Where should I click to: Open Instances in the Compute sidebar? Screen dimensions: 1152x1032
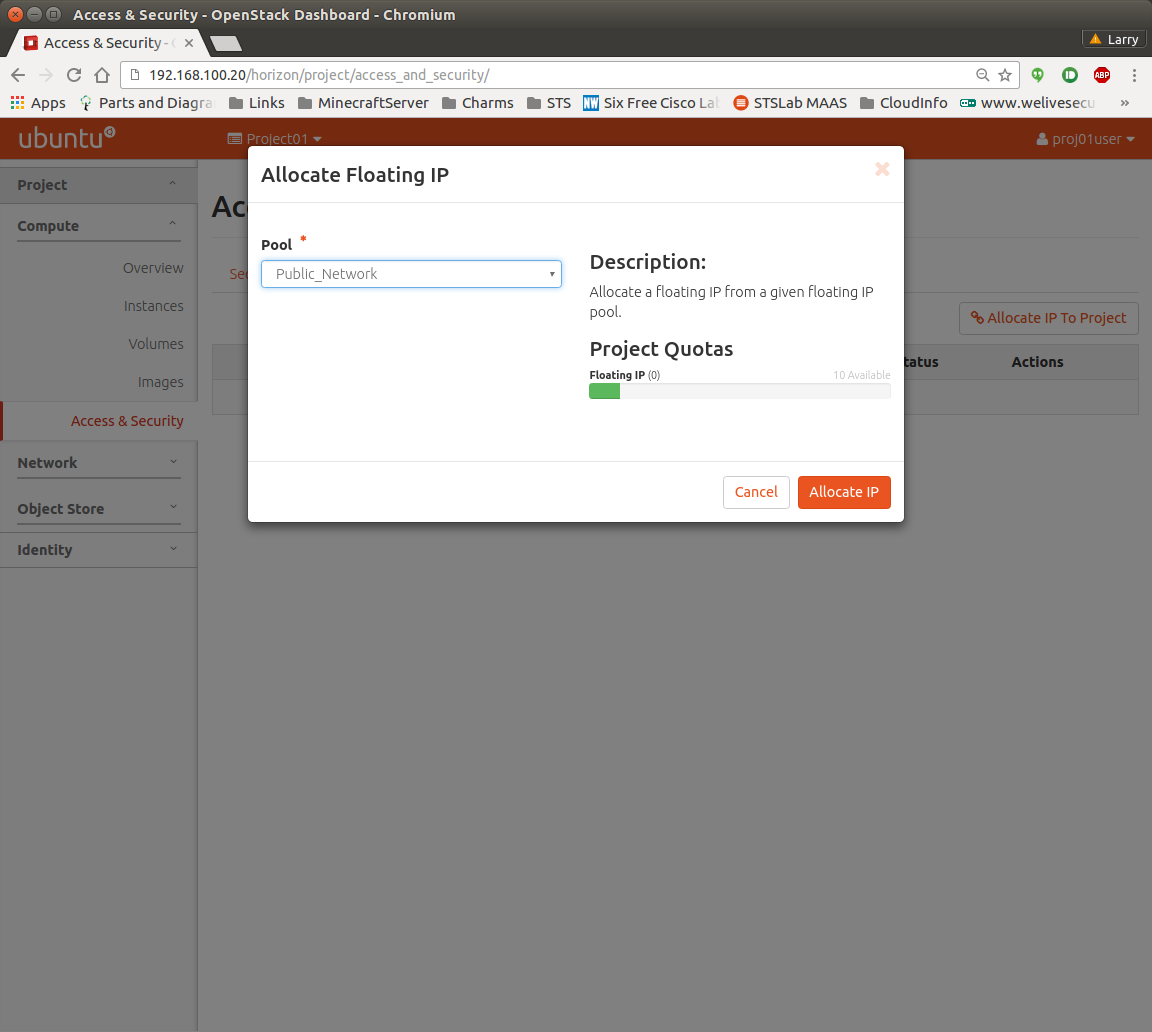(x=153, y=306)
